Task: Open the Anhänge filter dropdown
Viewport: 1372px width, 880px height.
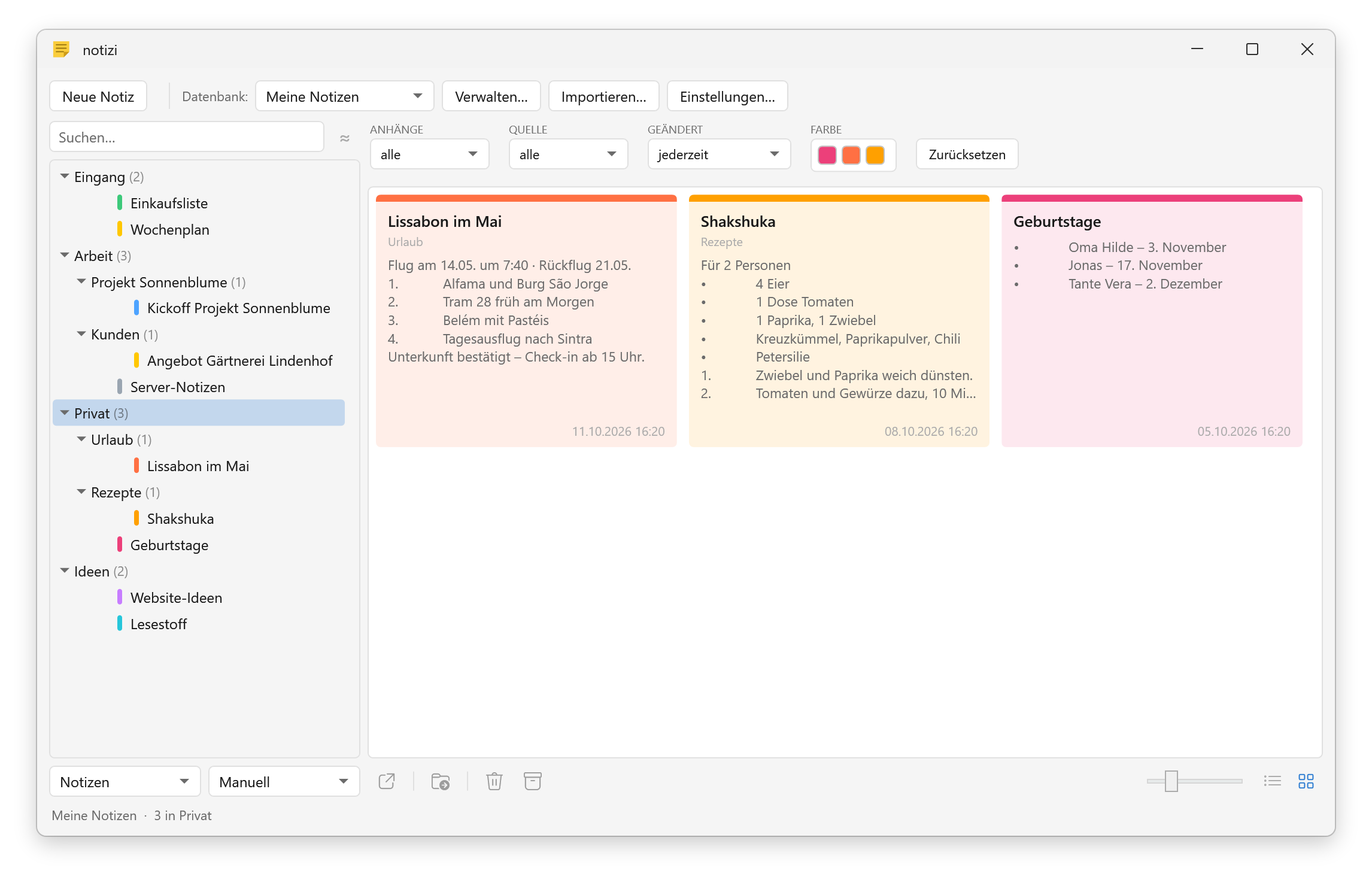Action: [x=429, y=154]
